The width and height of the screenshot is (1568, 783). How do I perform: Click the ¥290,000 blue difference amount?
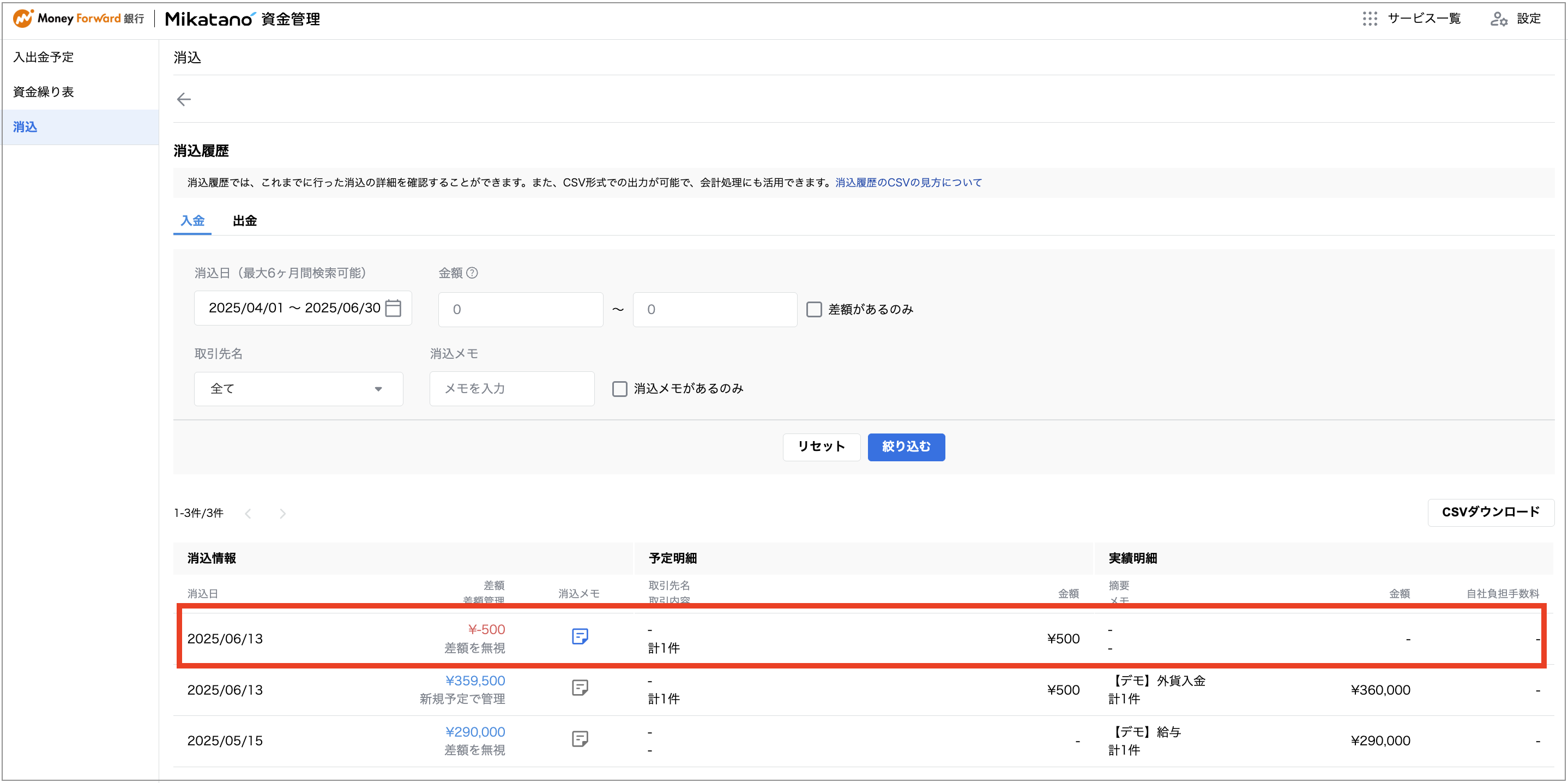pos(475,732)
